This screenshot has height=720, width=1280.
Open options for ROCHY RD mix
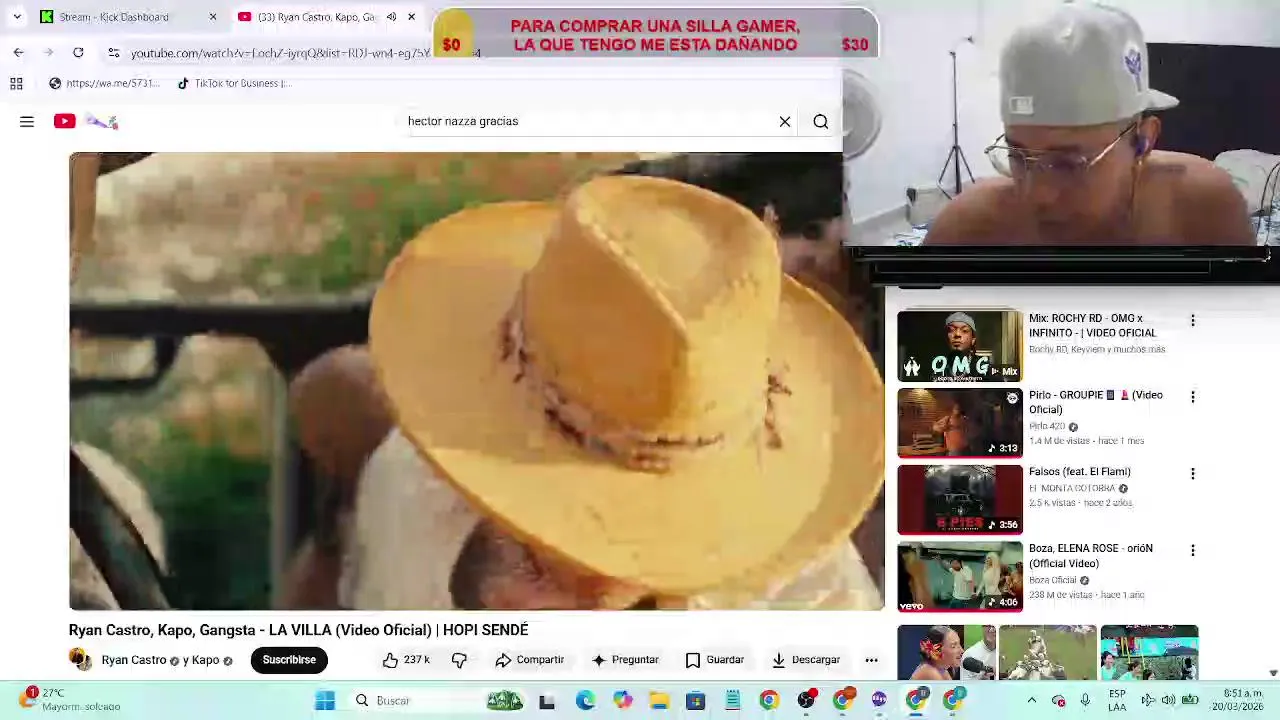[x=1192, y=320]
